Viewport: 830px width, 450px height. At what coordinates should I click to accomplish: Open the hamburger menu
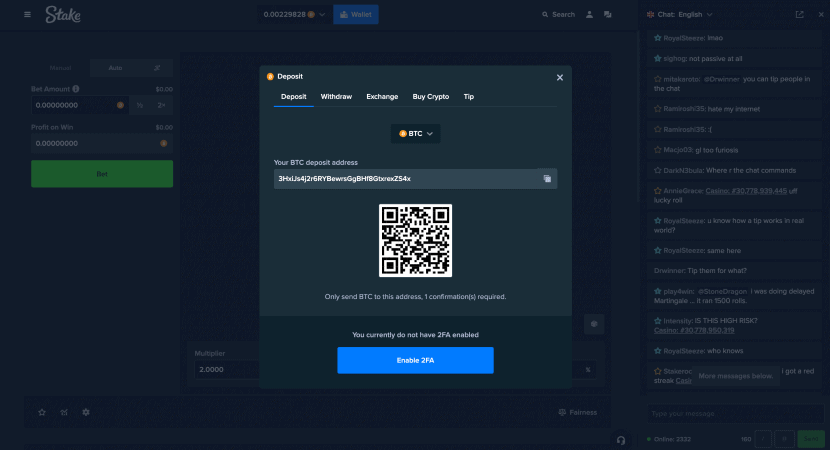(x=28, y=14)
